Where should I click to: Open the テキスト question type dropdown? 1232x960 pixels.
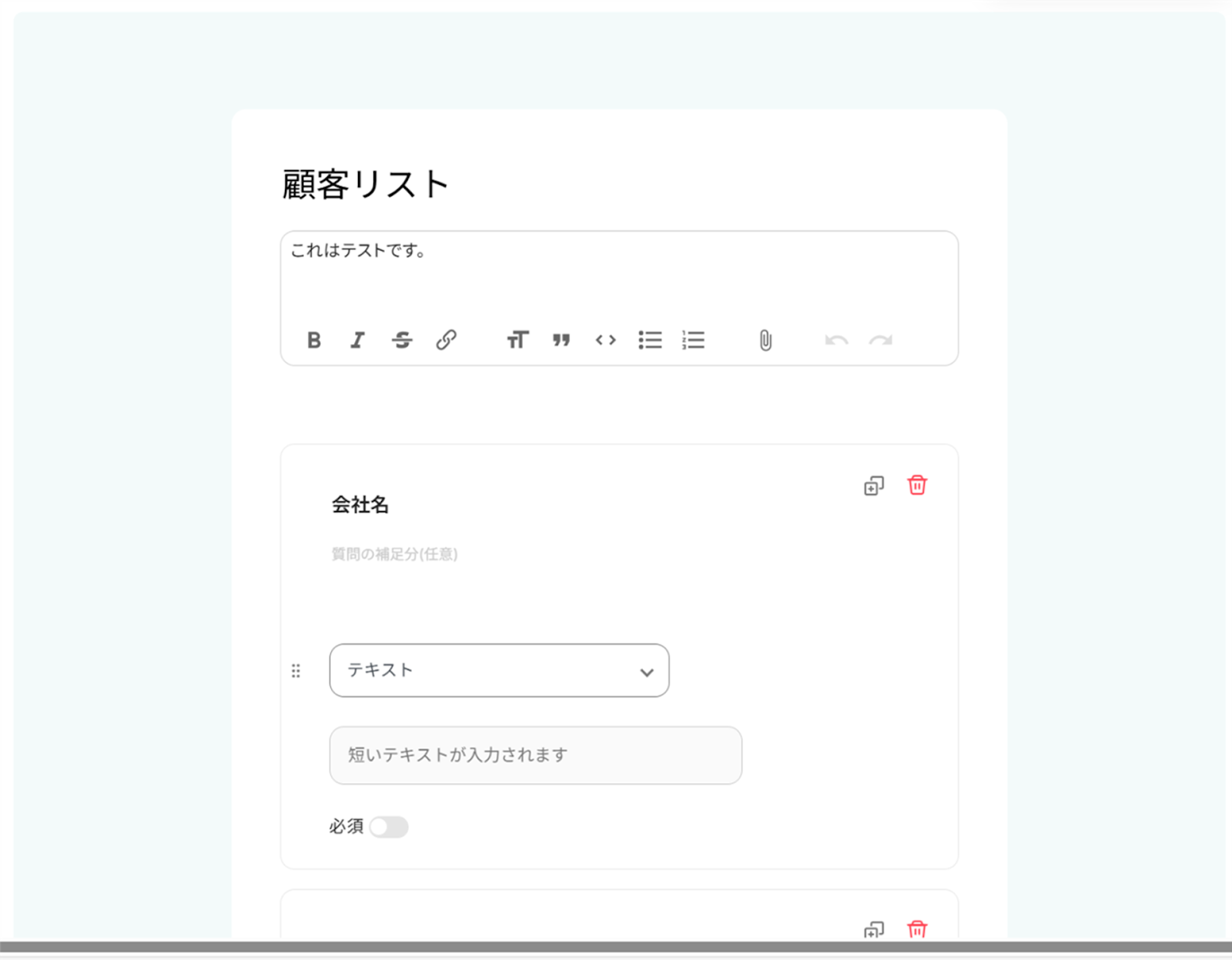coord(499,671)
